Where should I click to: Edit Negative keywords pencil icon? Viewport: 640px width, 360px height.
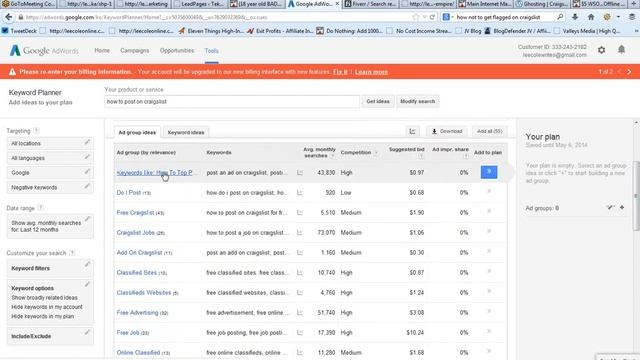pos(87,186)
